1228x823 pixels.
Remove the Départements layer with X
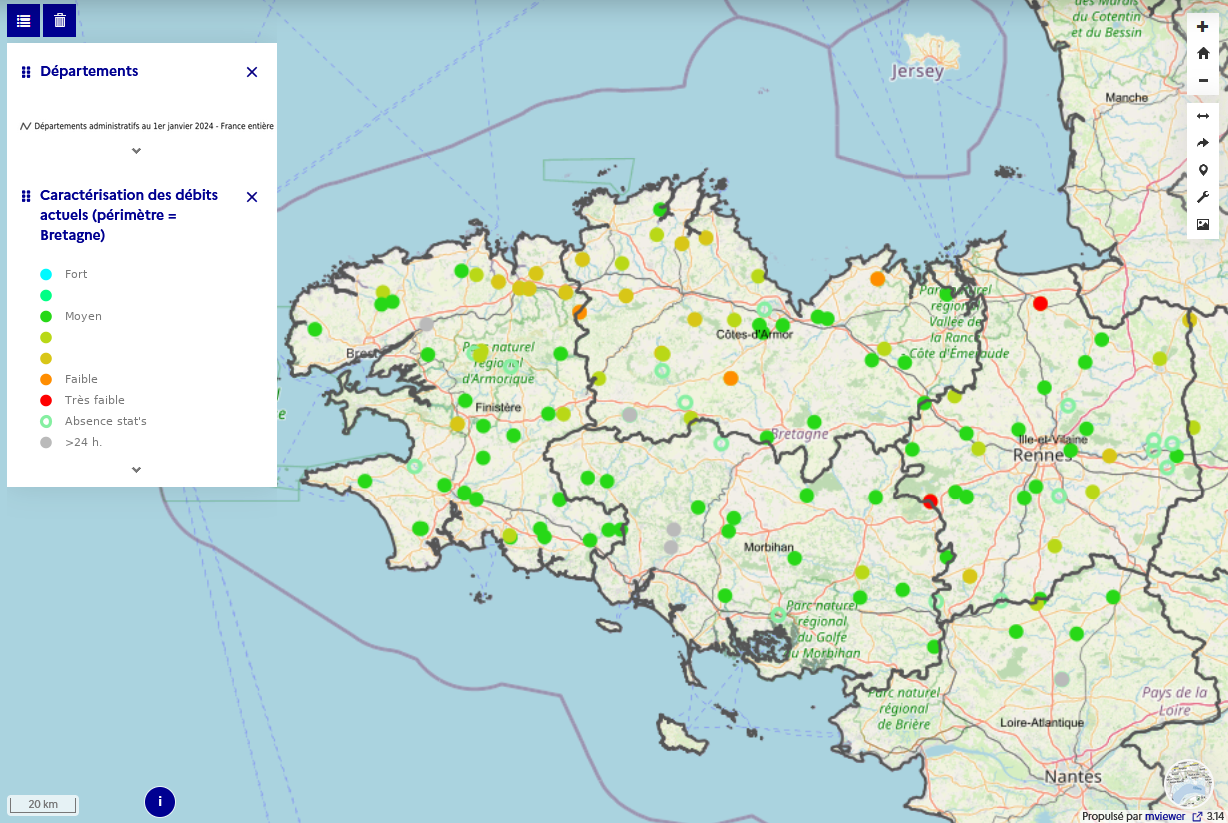tap(252, 72)
